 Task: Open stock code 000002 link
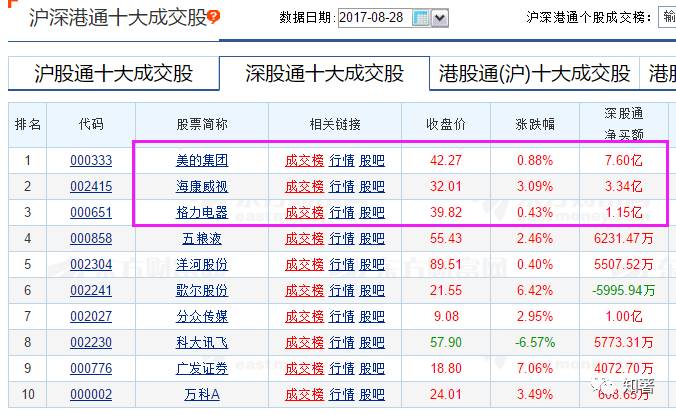(x=91, y=394)
